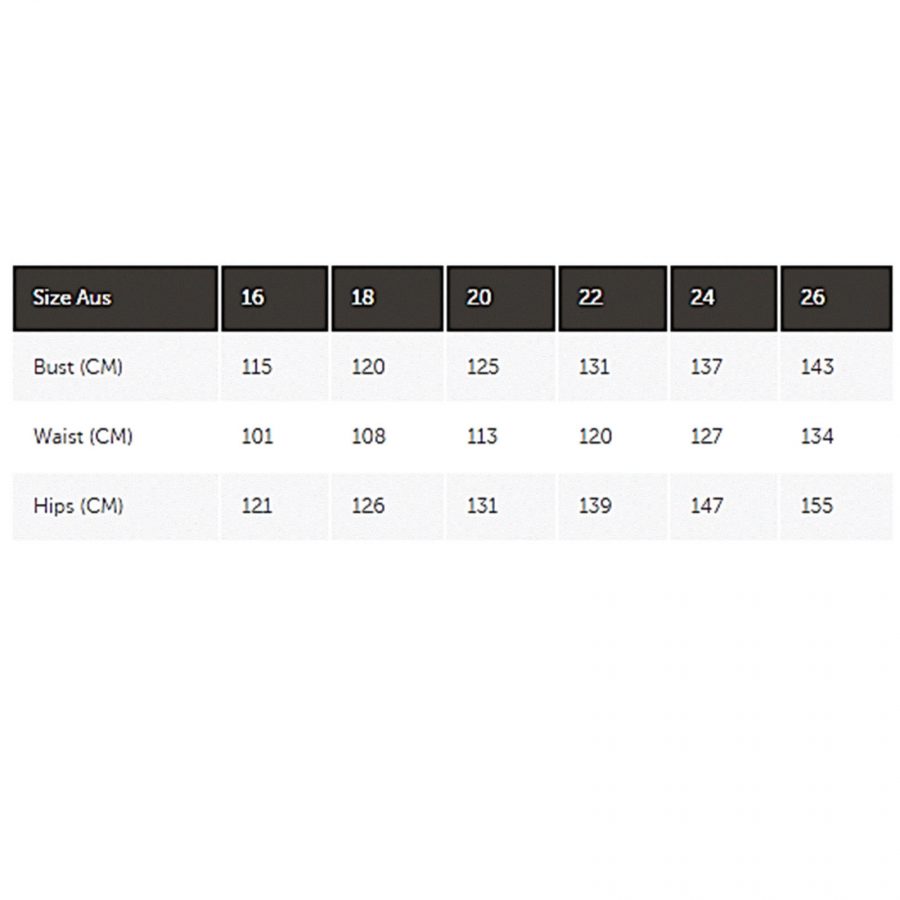Select waist value 134 for size 26
The width and height of the screenshot is (900, 900).
click(817, 436)
